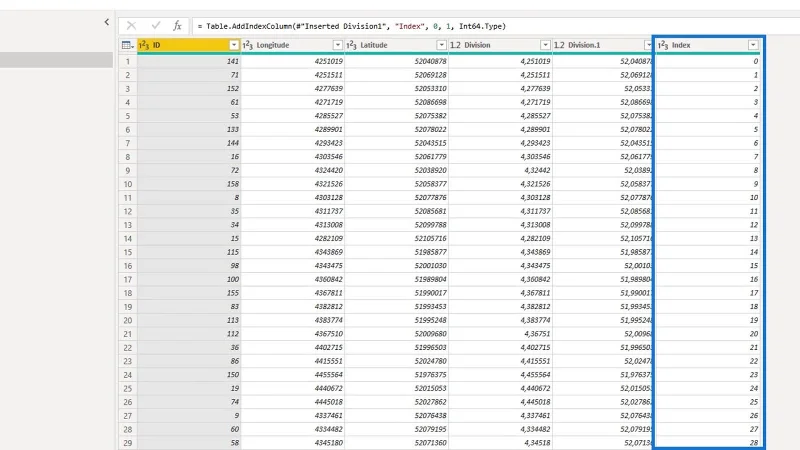Click the Index column data type icon

pos(663,45)
